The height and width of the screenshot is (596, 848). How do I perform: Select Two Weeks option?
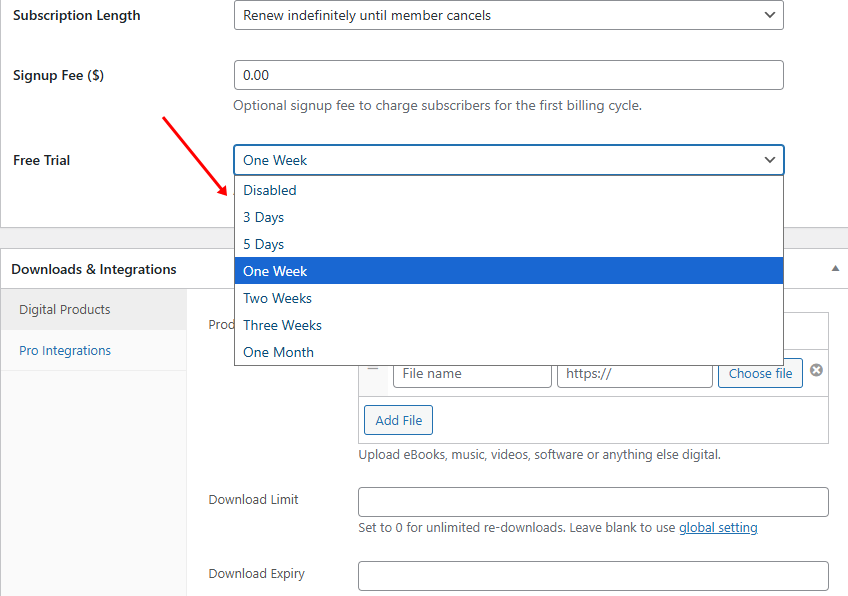click(x=508, y=298)
